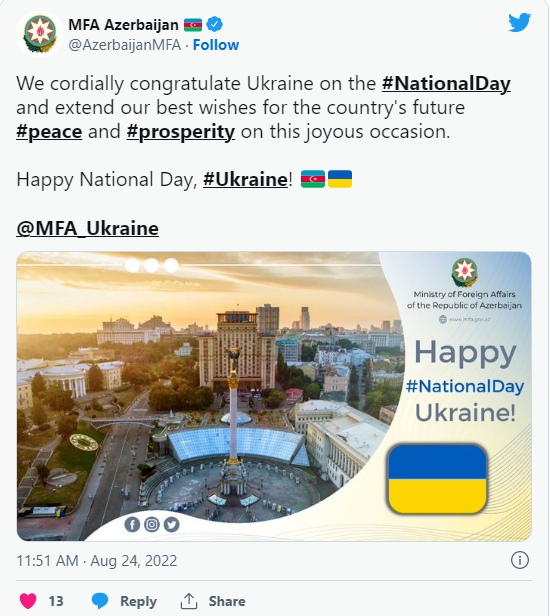The image size is (550, 616).
Task: Visit the @MFA_Ukraine mention
Action: tap(88, 228)
